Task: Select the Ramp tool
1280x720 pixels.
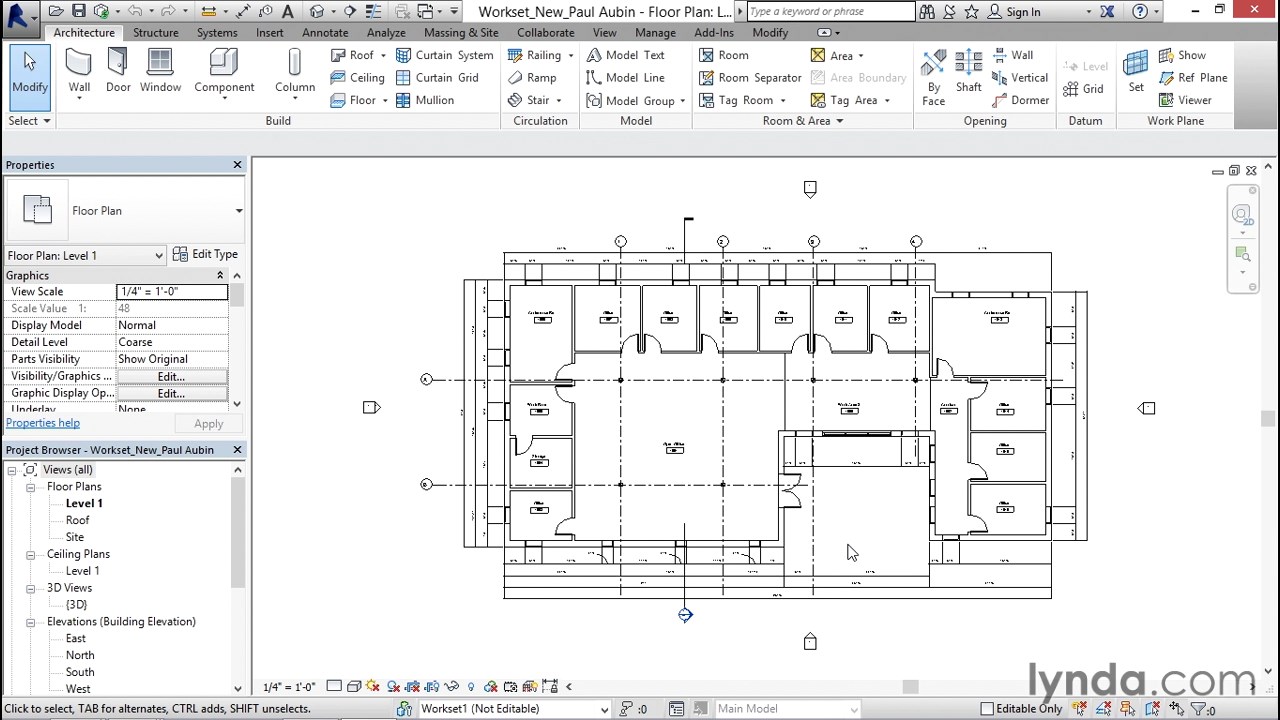Action: tap(531, 77)
